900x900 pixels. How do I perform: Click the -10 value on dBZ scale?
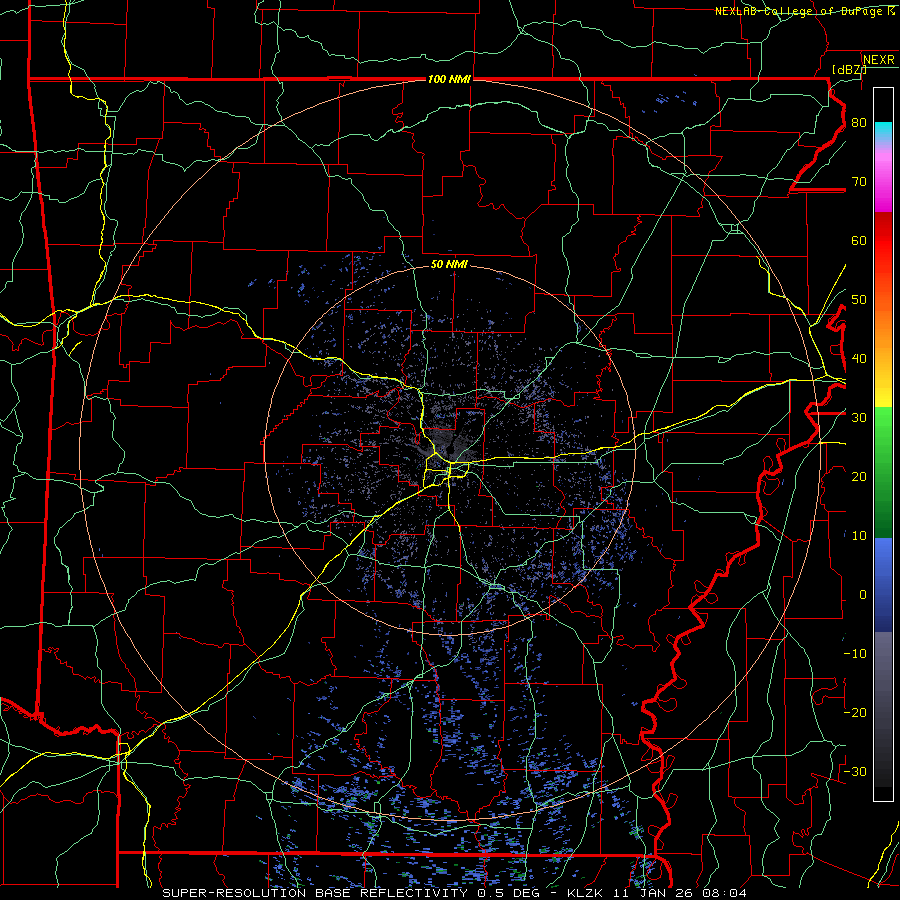click(x=855, y=653)
